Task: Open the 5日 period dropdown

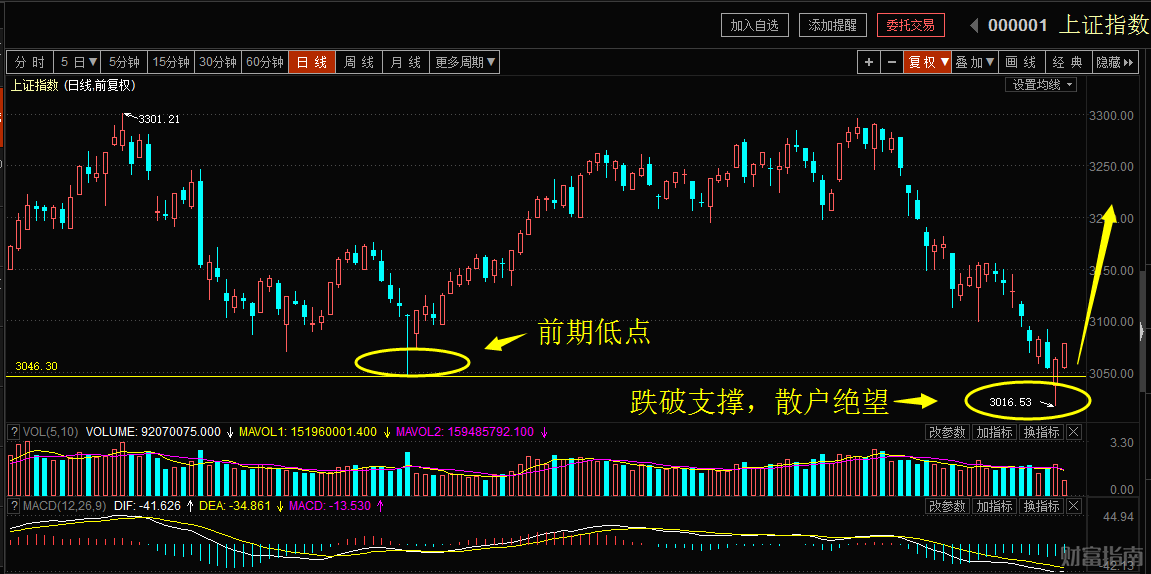Action: (x=79, y=62)
